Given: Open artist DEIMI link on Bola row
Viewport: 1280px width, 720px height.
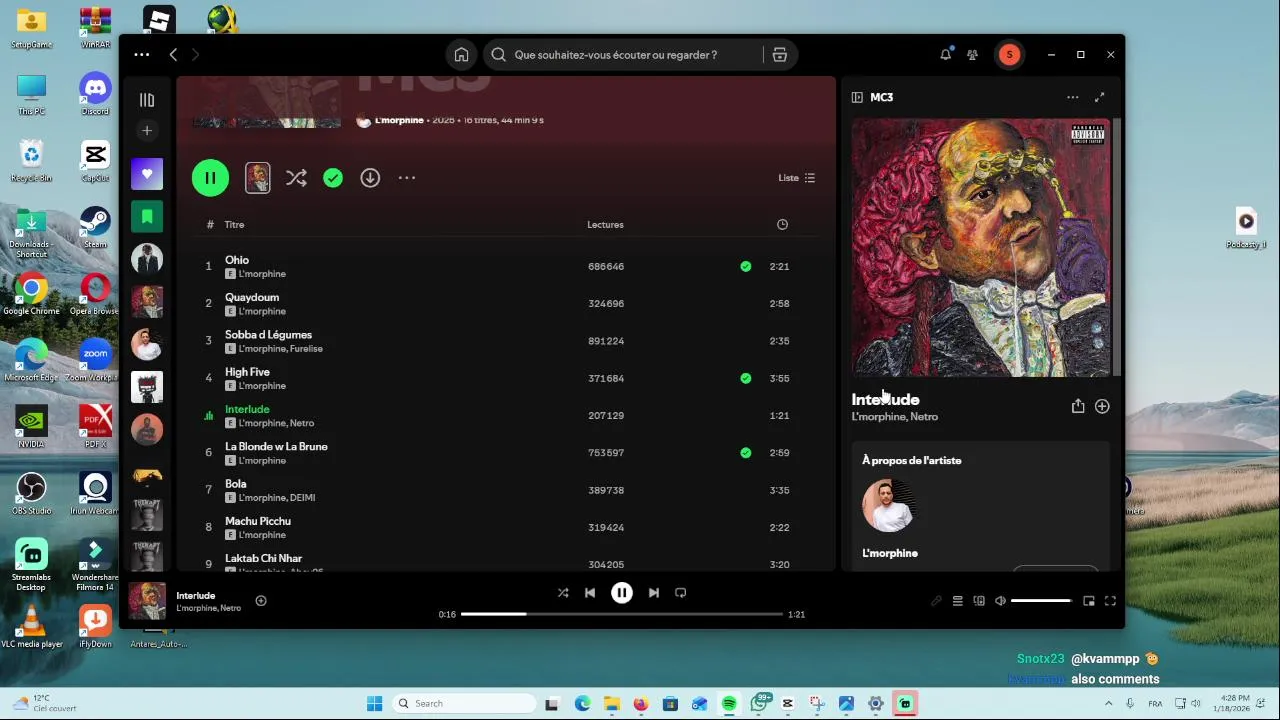Looking at the screenshot, I should (302, 498).
